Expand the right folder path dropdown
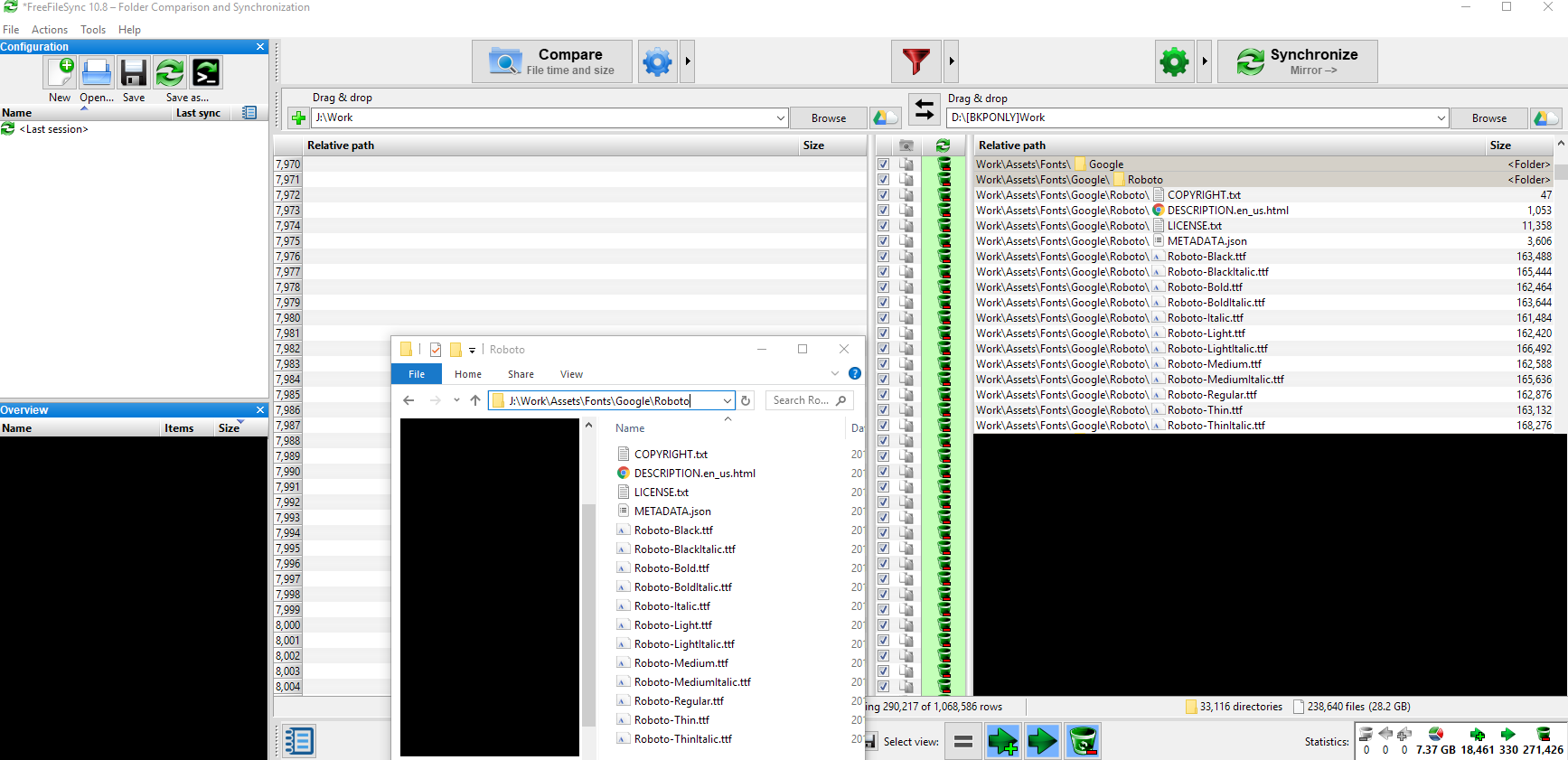 click(x=1441, y=117)
